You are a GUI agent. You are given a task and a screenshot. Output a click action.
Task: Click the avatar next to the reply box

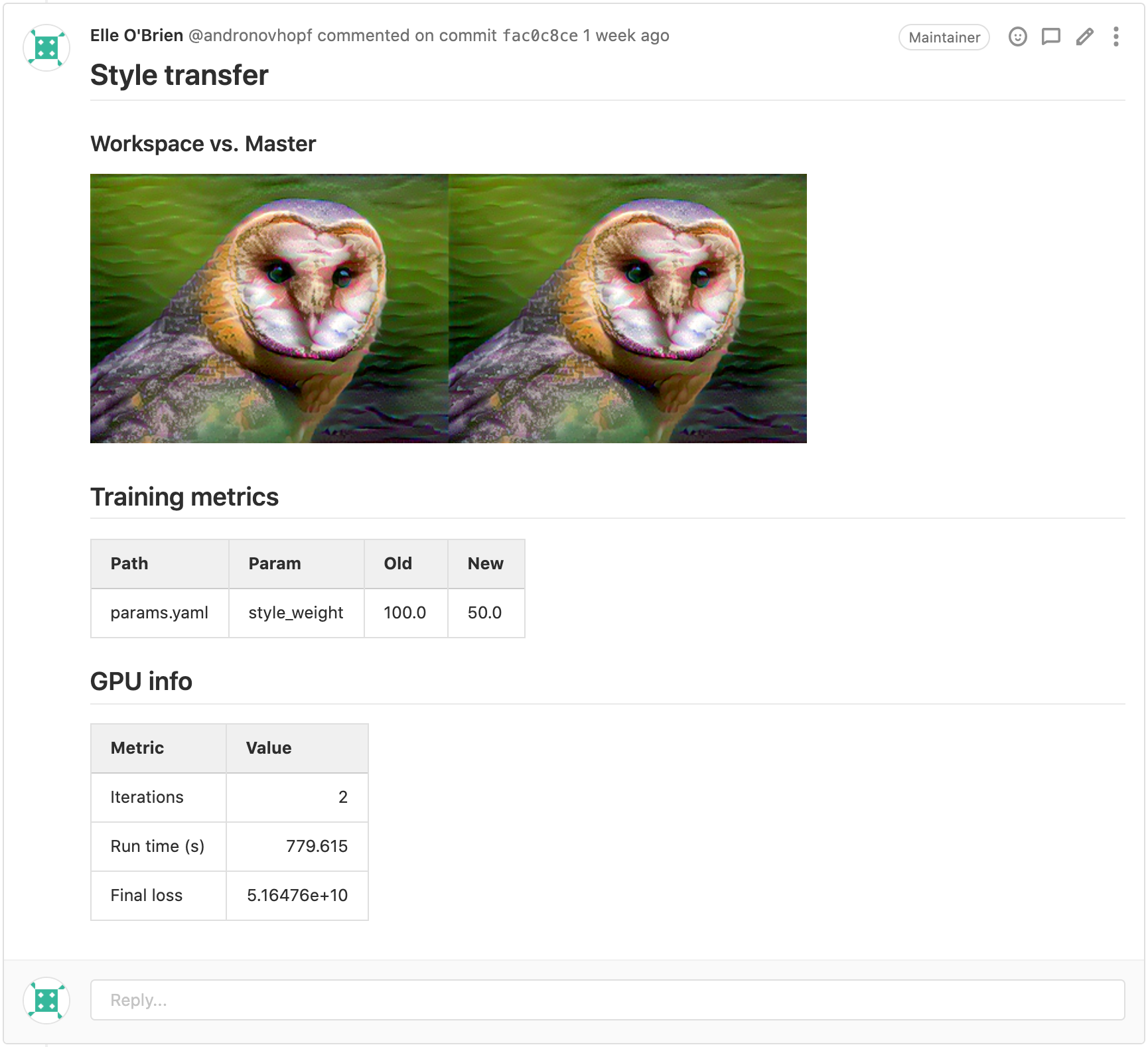[x=46, y=1000]
